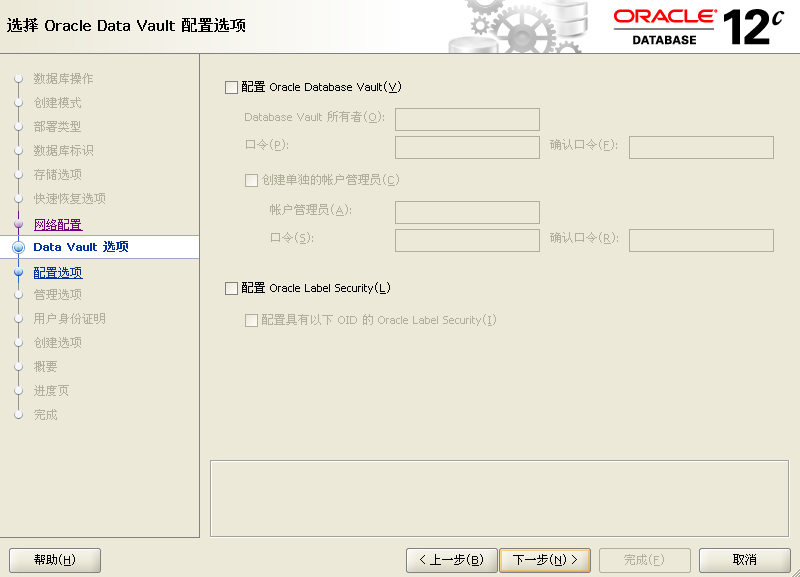Click the 帐户管理员(A) label
800x577 pixels.
click(310, 210)
